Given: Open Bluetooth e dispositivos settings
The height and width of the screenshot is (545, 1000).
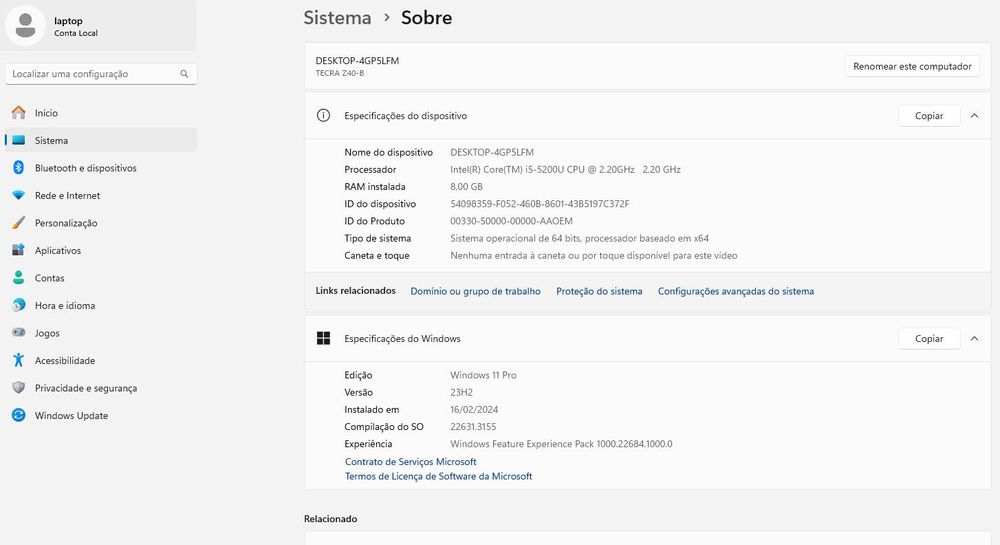Looking at the screenshot, I should click(101, 168).
